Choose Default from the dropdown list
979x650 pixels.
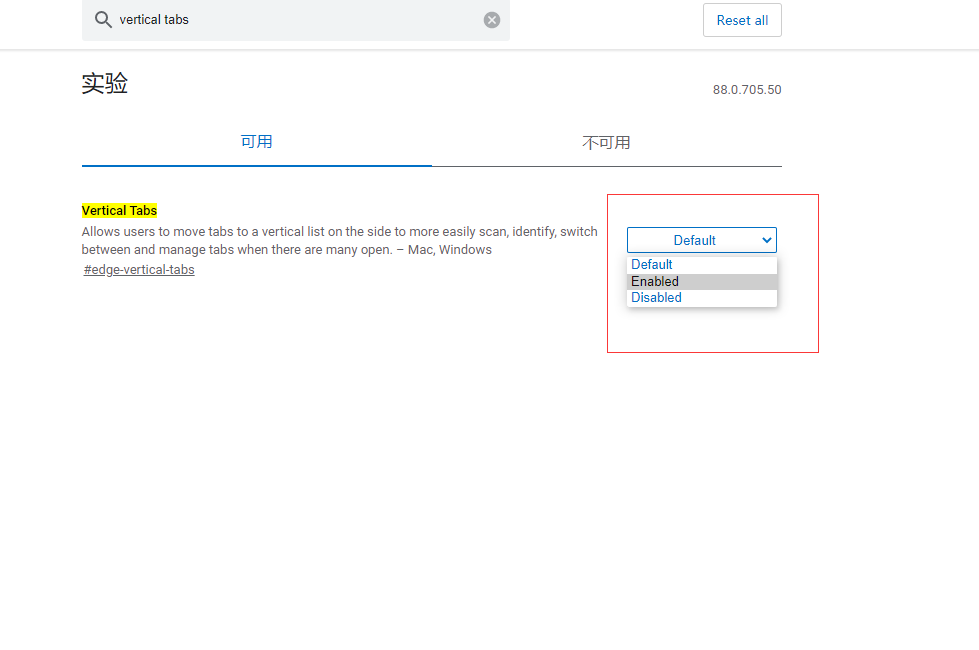[702, 265]
